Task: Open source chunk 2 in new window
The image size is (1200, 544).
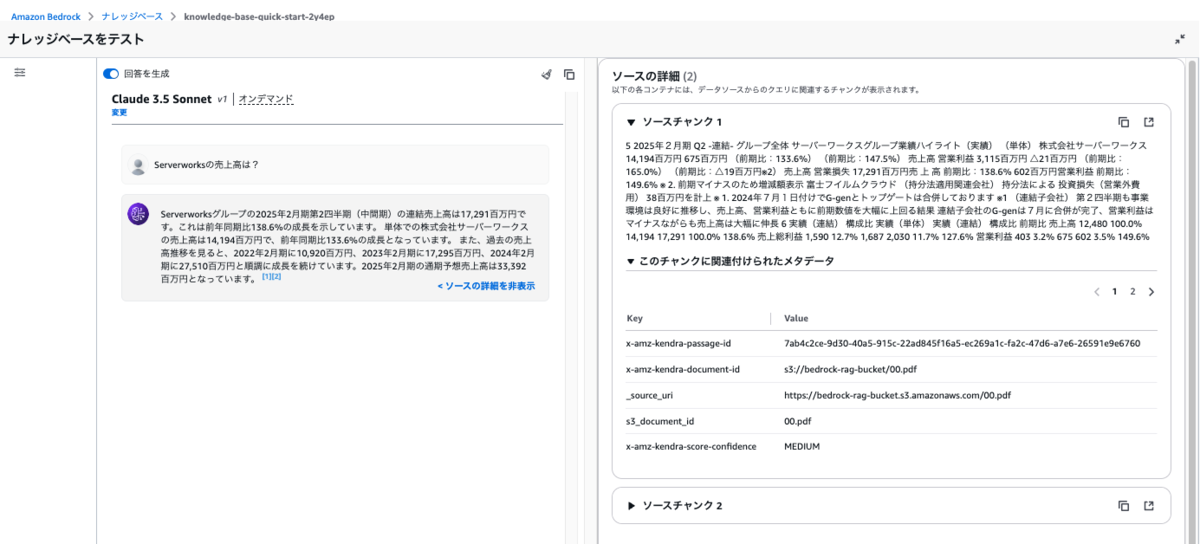Action: (x=1149, y=506)
